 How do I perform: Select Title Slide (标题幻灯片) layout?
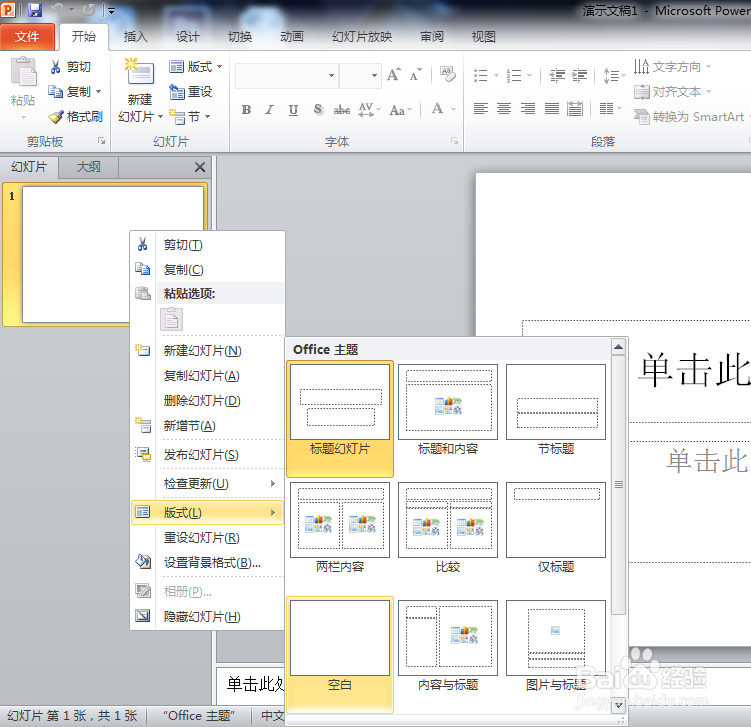pyautogui.click(x=340, y=419)
